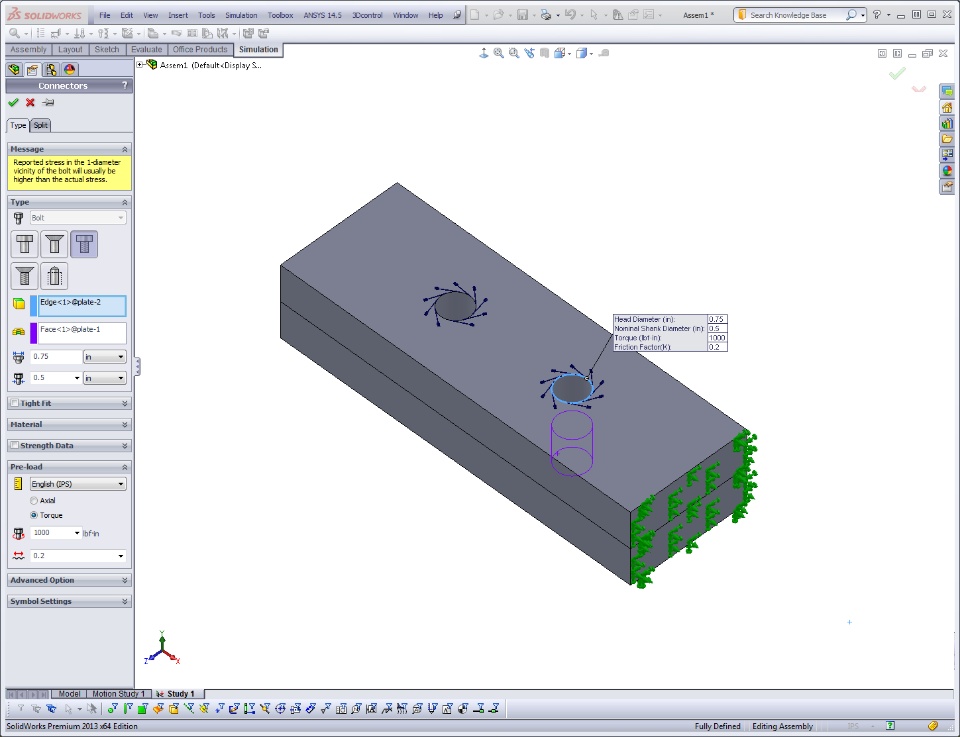This screenshot has height=737, width=960.
Task: Open the connector type Bolt dropdown
Action: (78, 218)
